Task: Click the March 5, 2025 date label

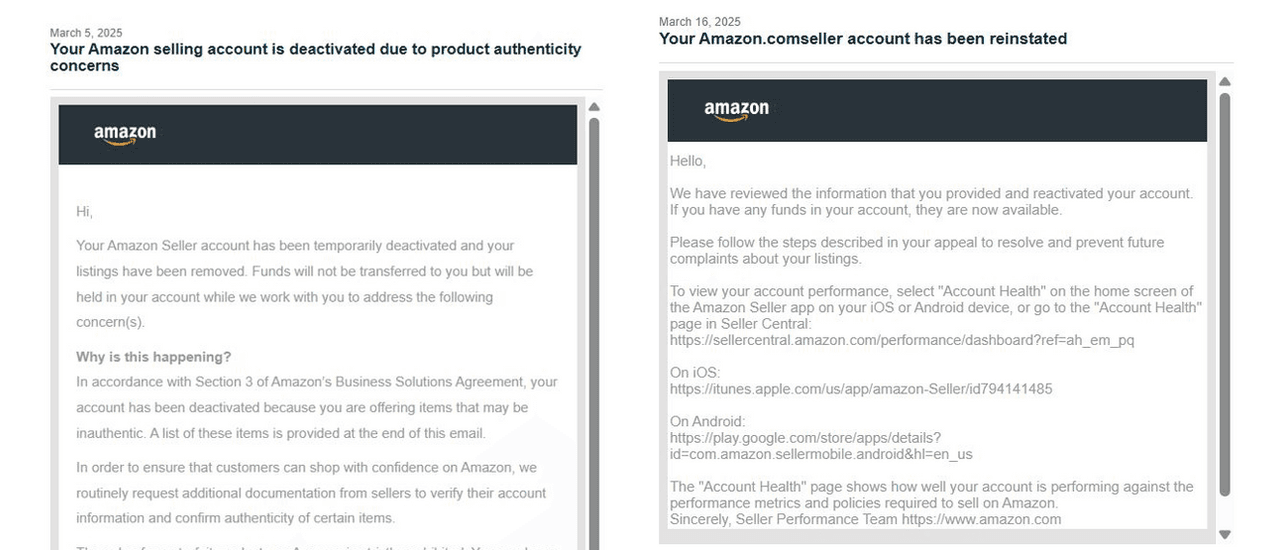Action: tap(86, 33)
